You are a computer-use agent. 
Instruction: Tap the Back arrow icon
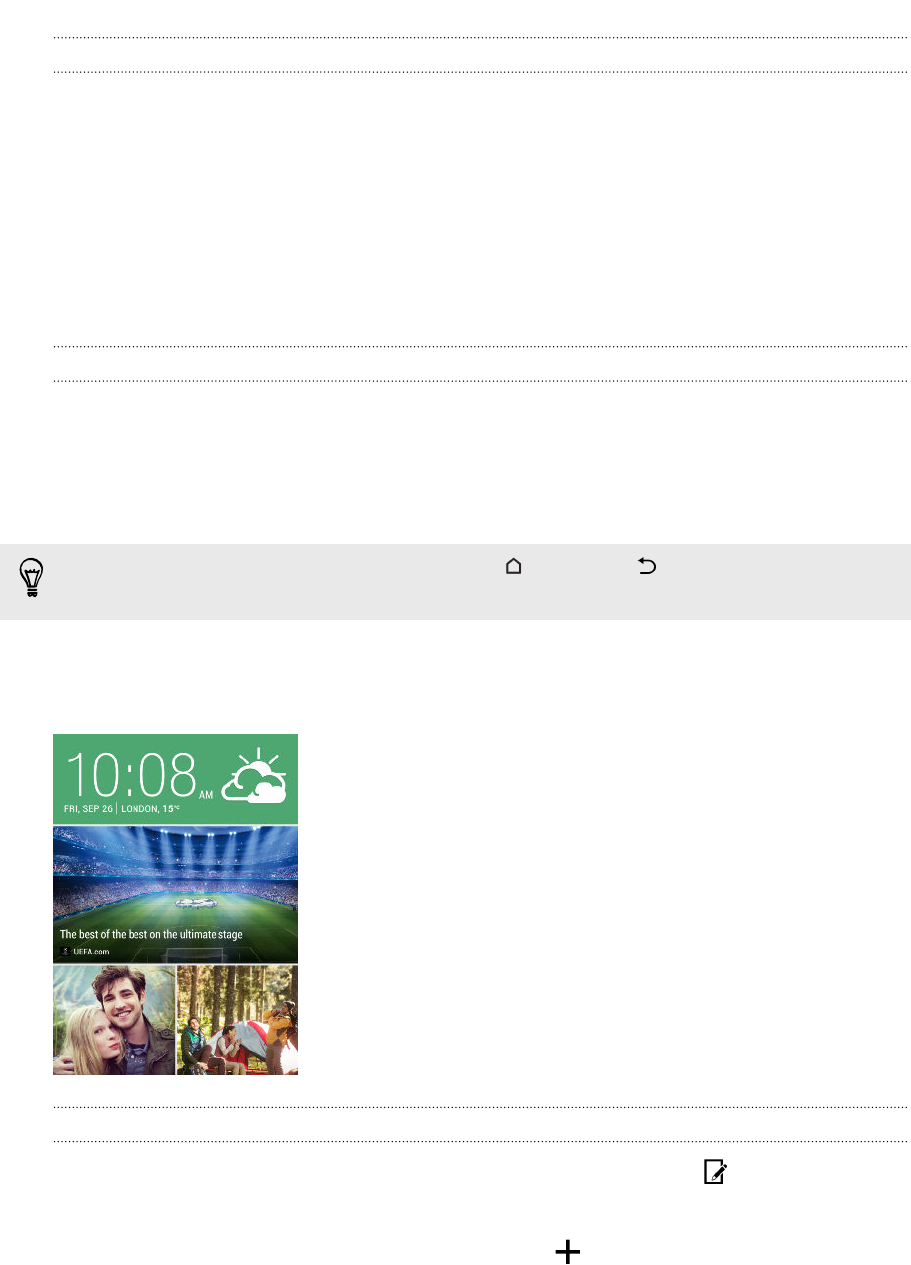click(x=647, y=567)
